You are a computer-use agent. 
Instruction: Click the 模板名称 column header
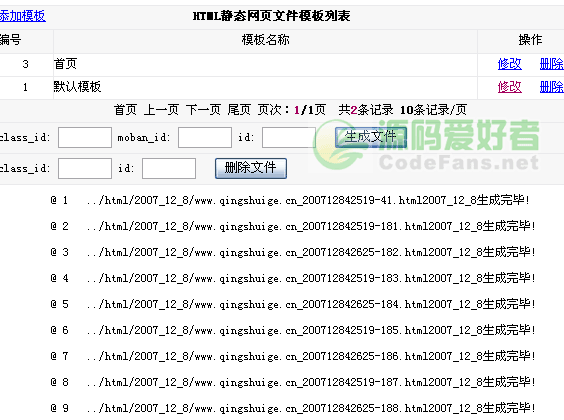coord(265,40)
